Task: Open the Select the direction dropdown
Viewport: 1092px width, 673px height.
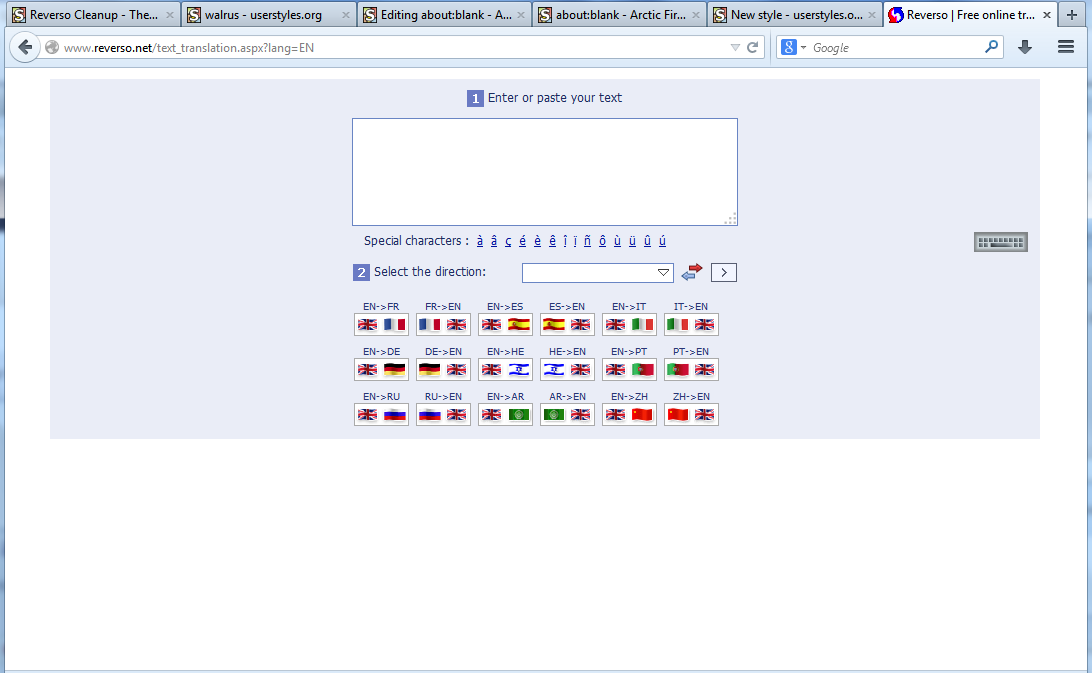Action: click(598, 272)
